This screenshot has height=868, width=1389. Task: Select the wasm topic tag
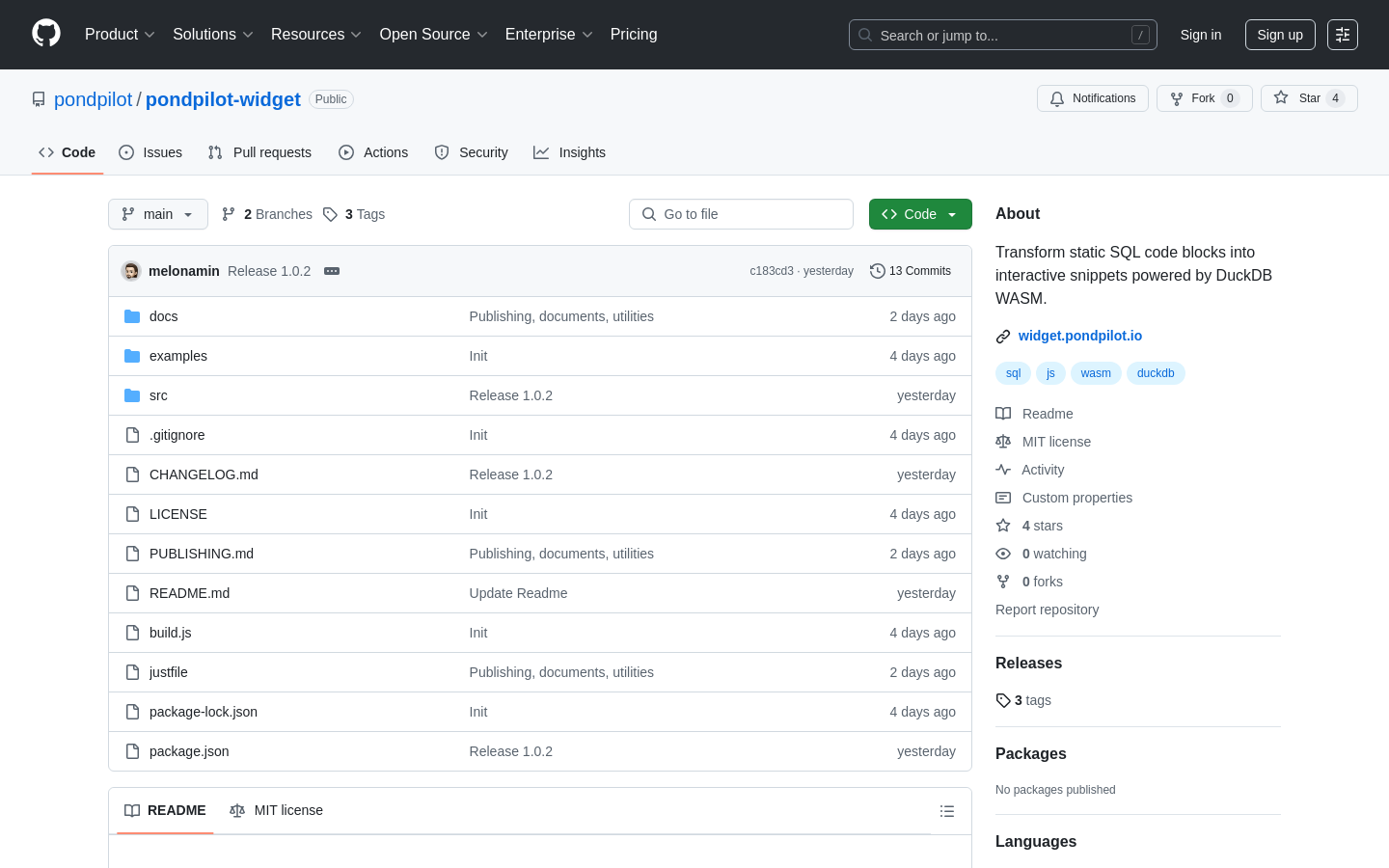pyautogui.click(x=1096, y=373)
